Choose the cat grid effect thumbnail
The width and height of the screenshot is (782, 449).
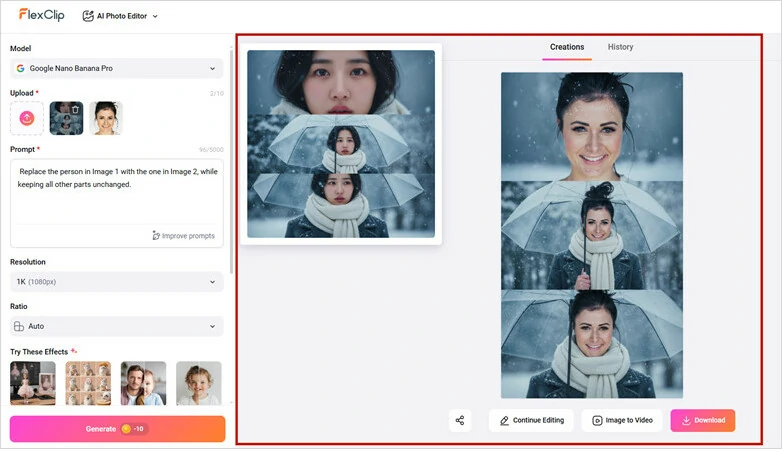click(x=88, y=383)
